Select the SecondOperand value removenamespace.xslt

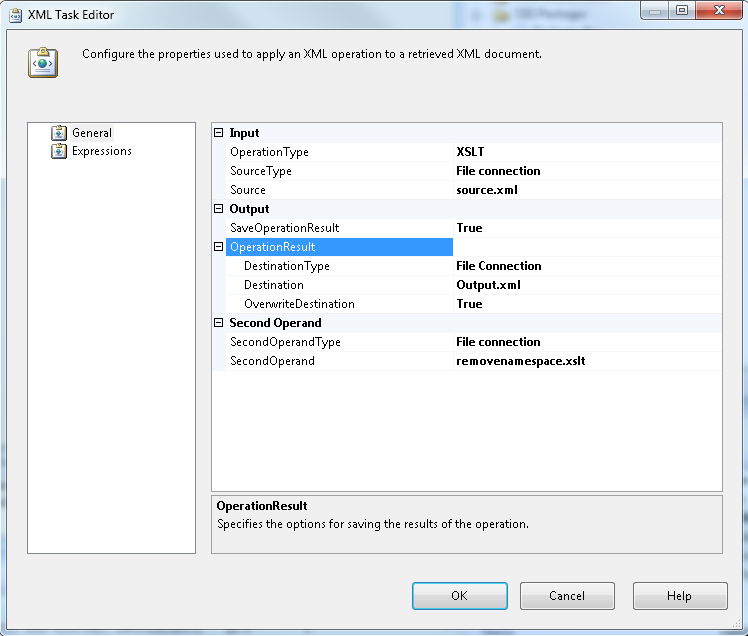pos(521,361)
